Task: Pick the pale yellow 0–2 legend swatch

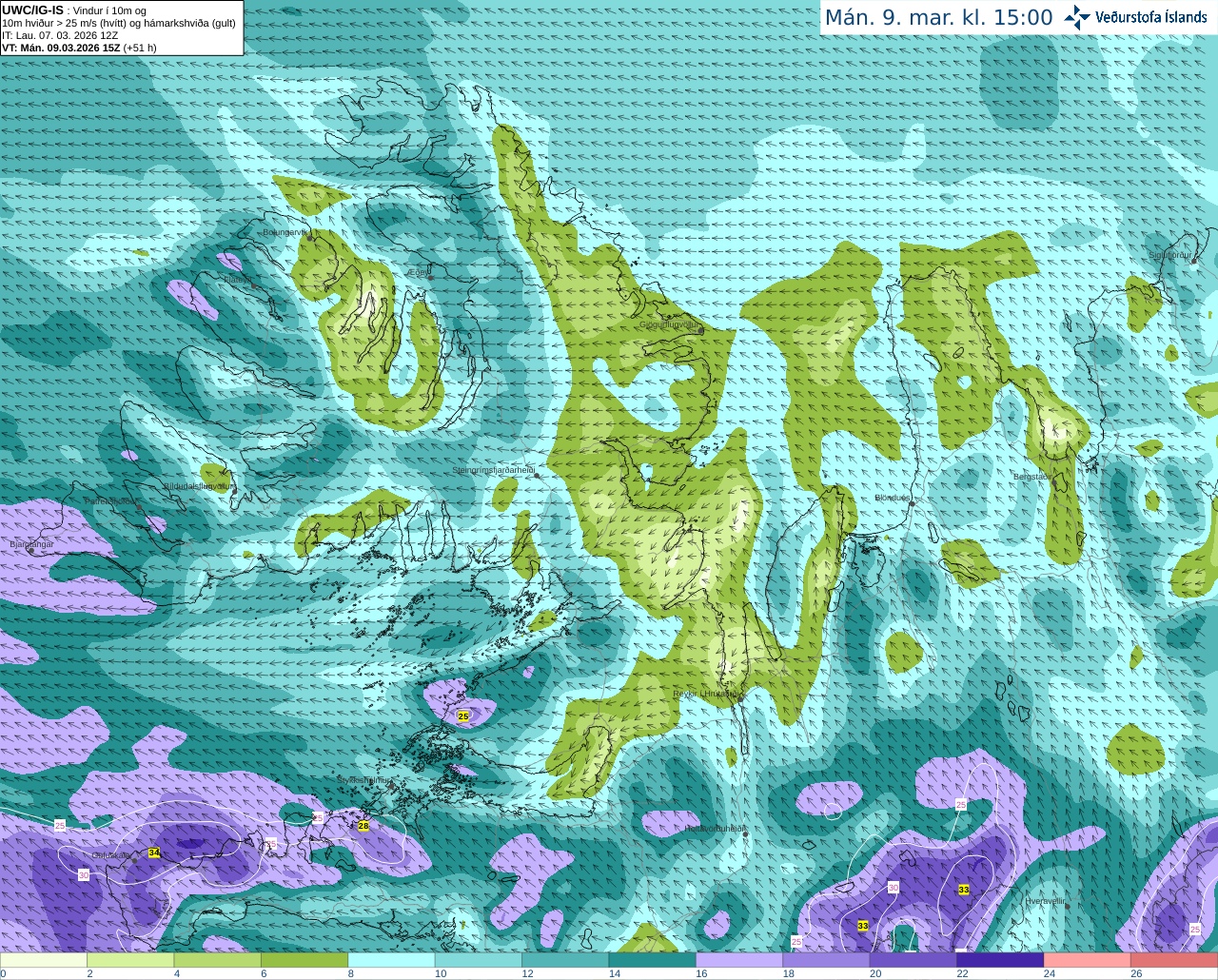Action: [44, 960]
